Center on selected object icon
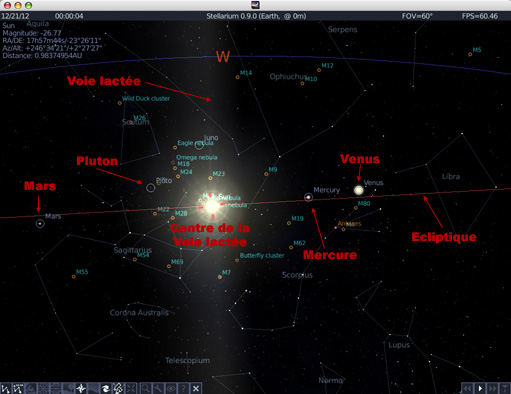The height and width of the screenshot is (394, 511). click(x=131, y=388)
